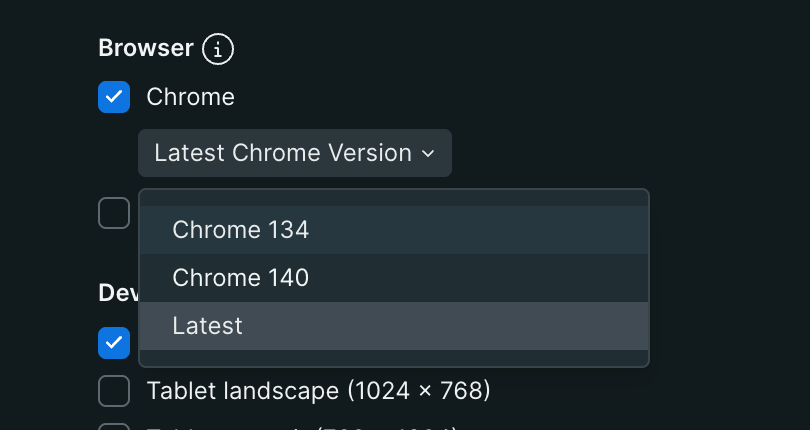
Task: Uncheck the blue checkbox below the Dev heading
Action: click(114, 342)
